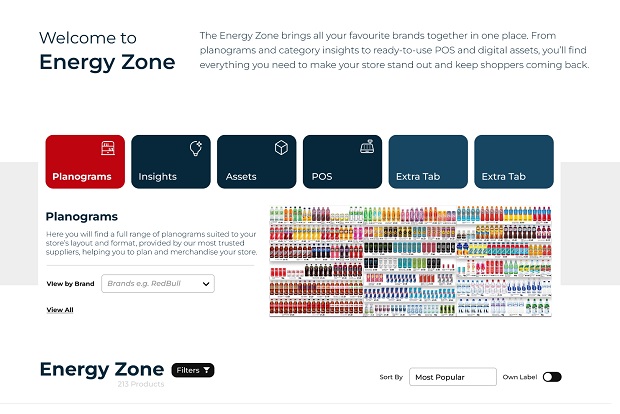
Task: Click the cube icon on Assets tab
Action: [x=281, y=148]
